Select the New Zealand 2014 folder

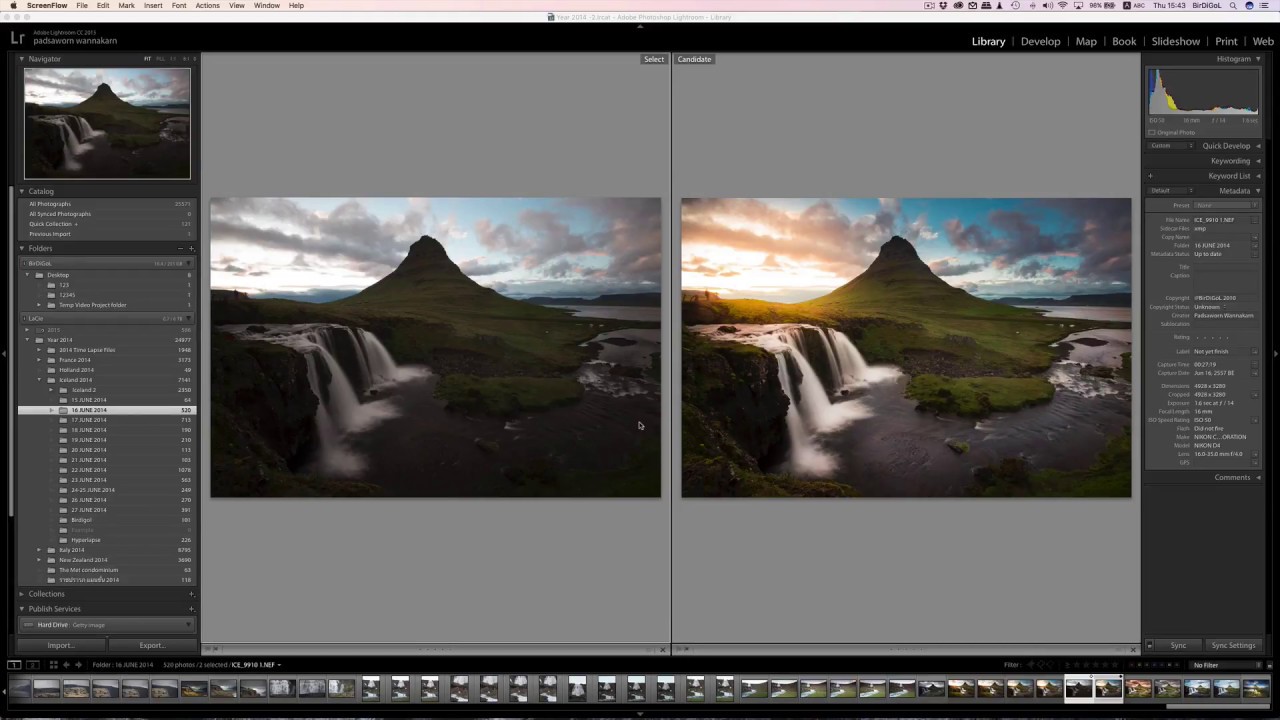83,560
